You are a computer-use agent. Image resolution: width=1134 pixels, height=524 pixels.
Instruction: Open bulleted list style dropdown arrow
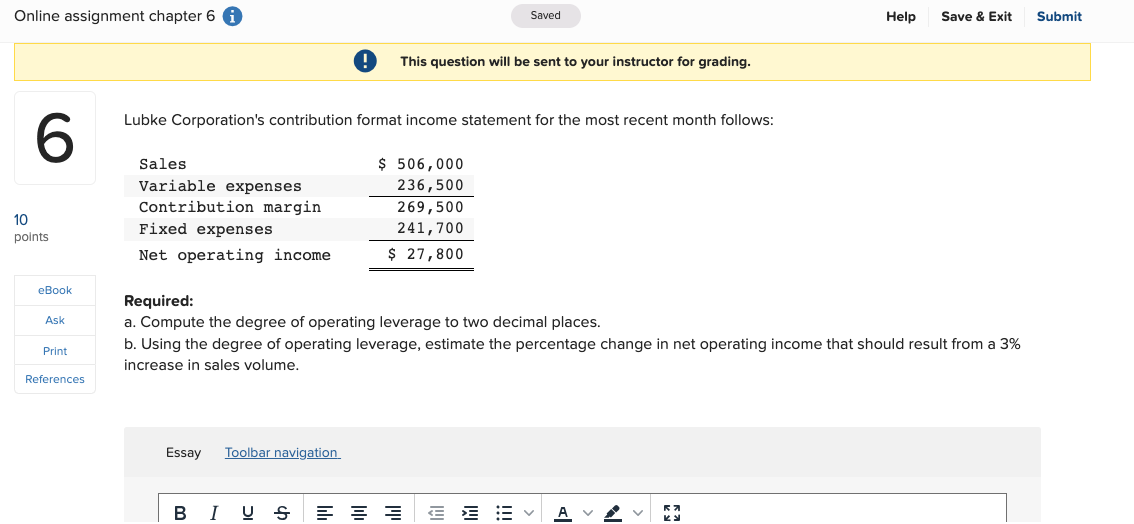tap(529, 513)
